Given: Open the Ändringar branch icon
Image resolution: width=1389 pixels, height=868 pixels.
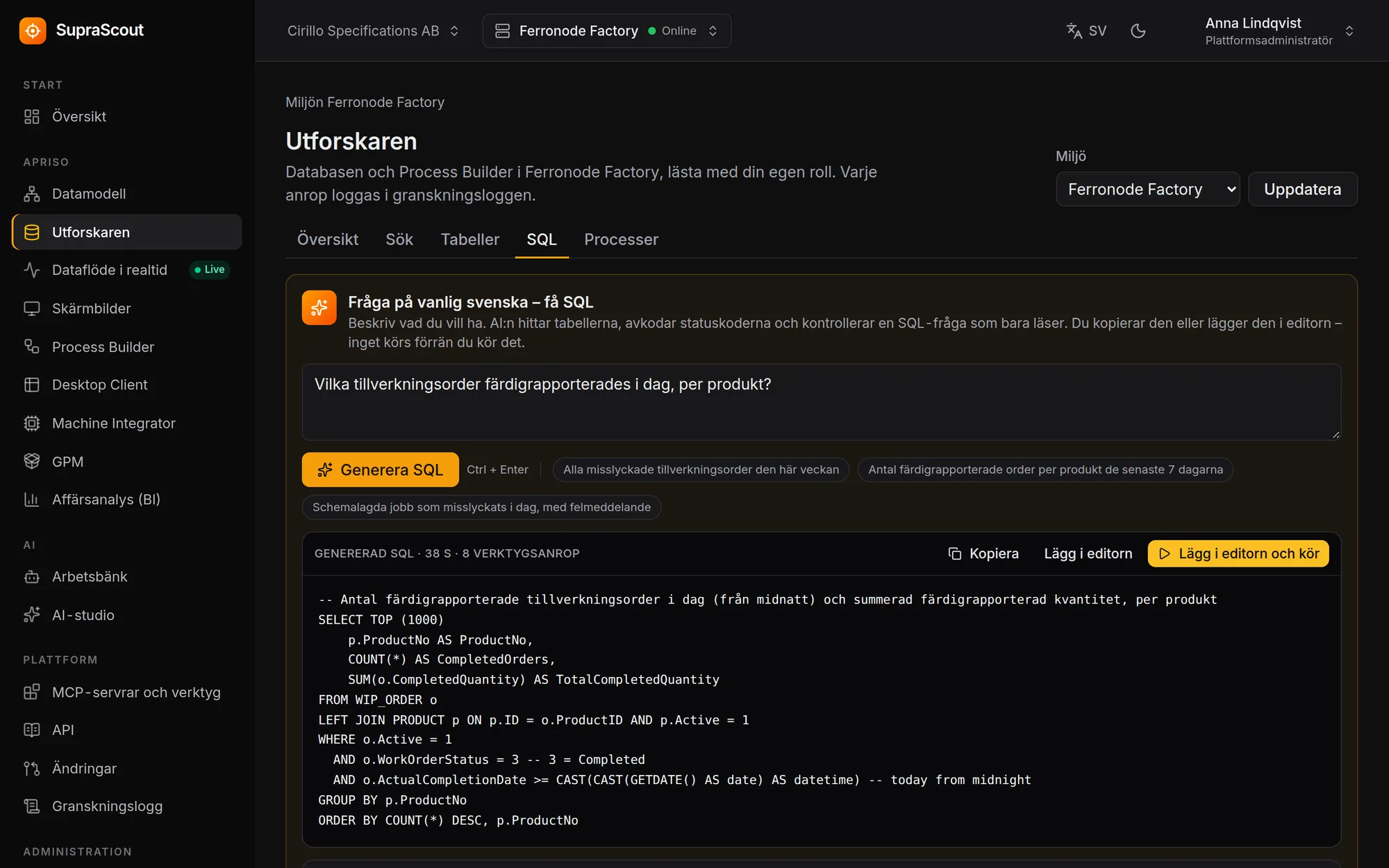Looking at the screenshot, I should click(x=32, y=769).
